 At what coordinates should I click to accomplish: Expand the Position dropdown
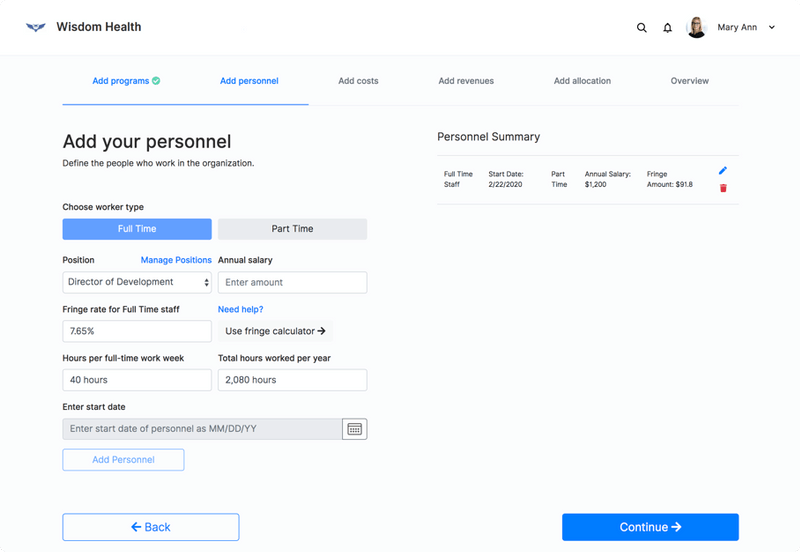click(137, 282)
